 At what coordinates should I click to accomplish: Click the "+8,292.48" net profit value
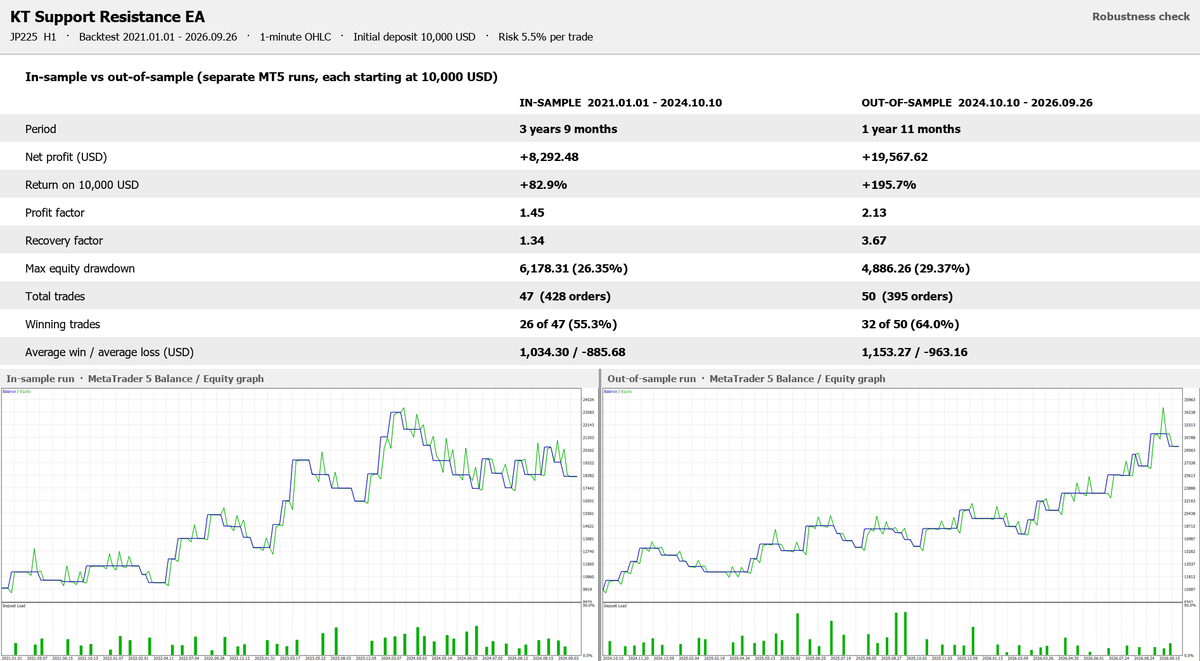[550, 157]
